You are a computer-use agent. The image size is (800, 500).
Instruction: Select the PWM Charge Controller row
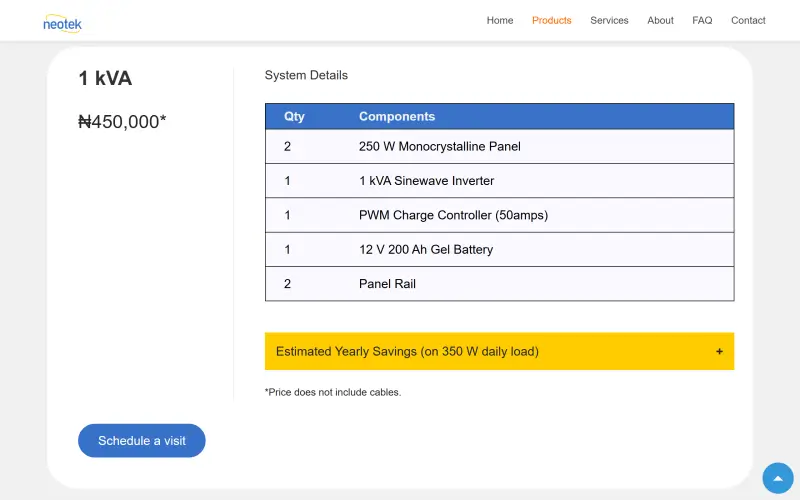[x=499, y=215]
